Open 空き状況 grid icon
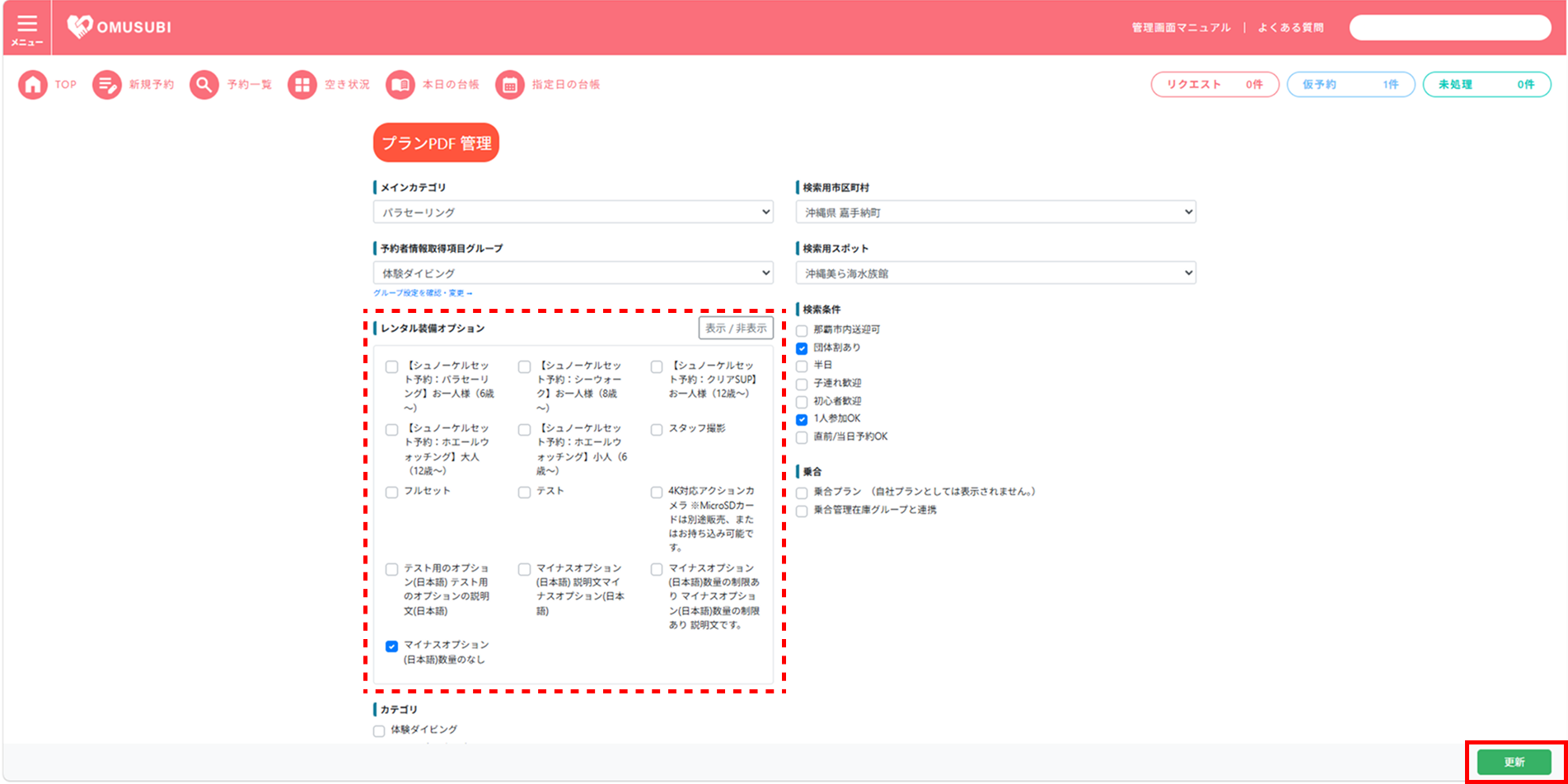 [302, 85]
